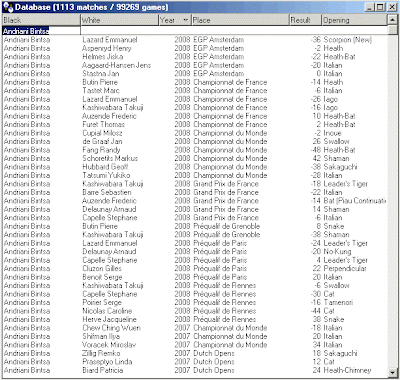Viewport: 400px width, 380px height.
Task: Sort by the Result column header
Action: [305, 20]
